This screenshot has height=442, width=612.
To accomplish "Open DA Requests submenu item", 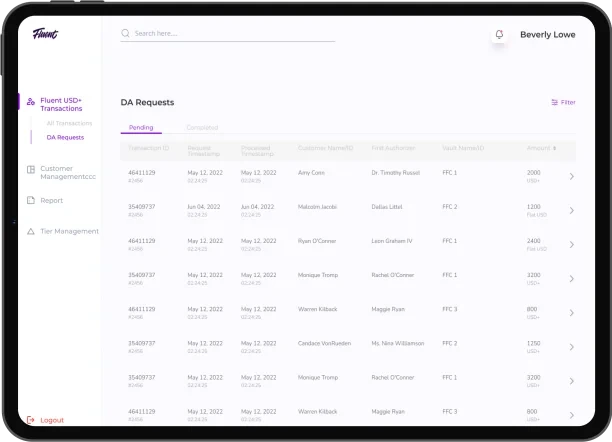I will tap(65, 137).
